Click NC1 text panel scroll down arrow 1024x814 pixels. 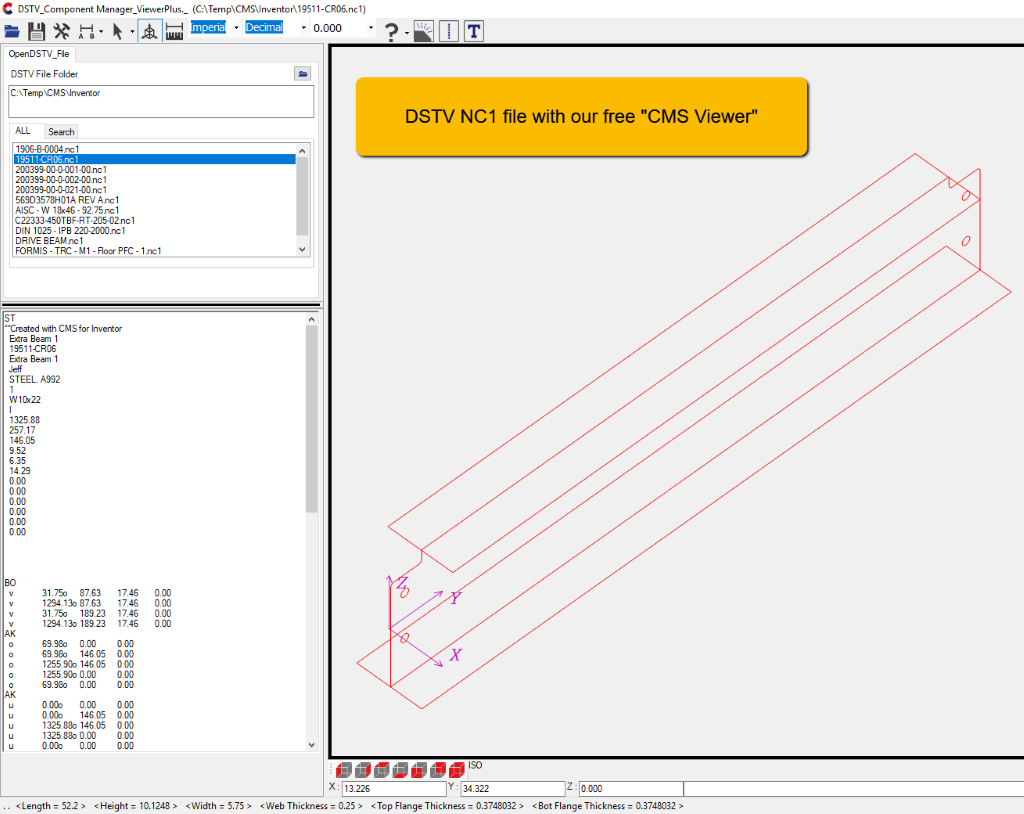click(312, 745)
